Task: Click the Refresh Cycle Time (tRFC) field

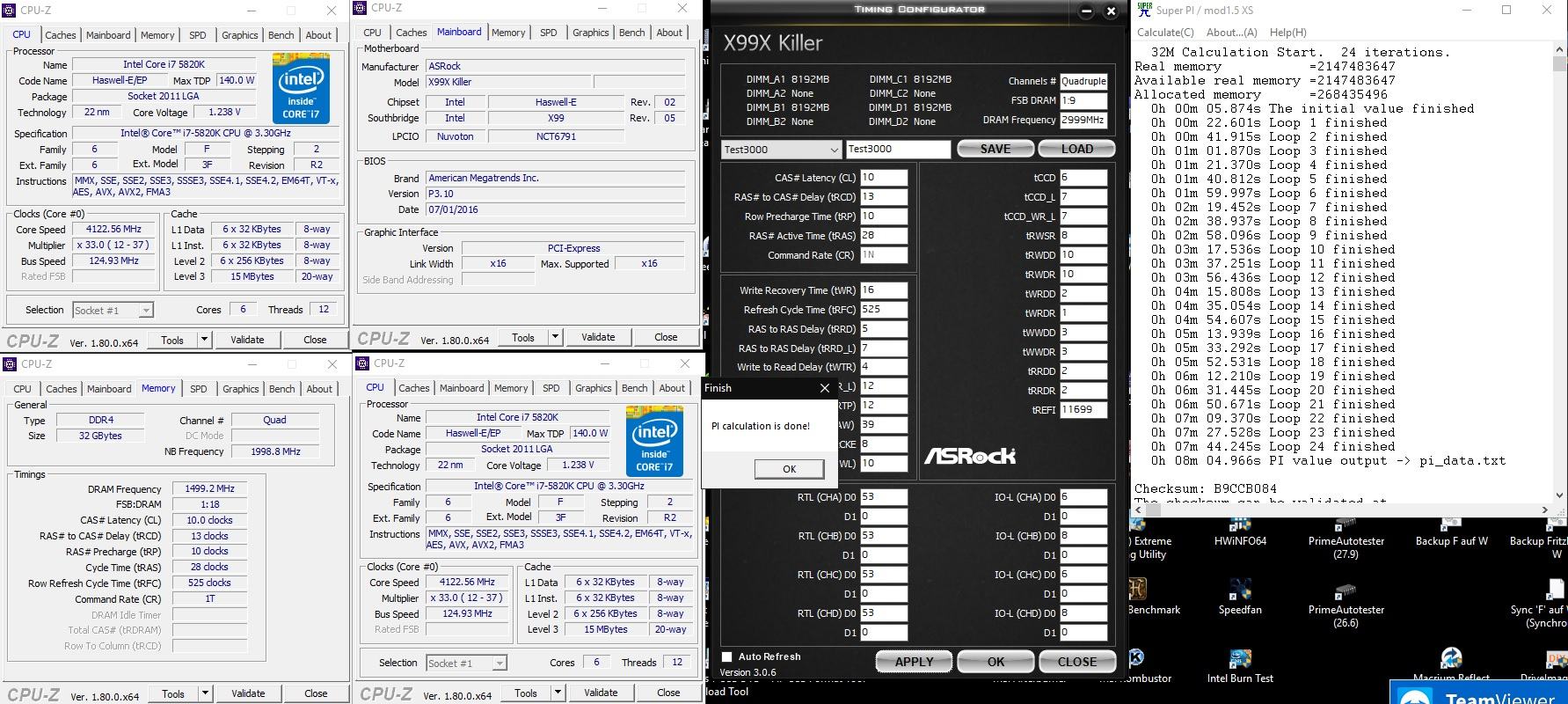Action: [884, 310]
